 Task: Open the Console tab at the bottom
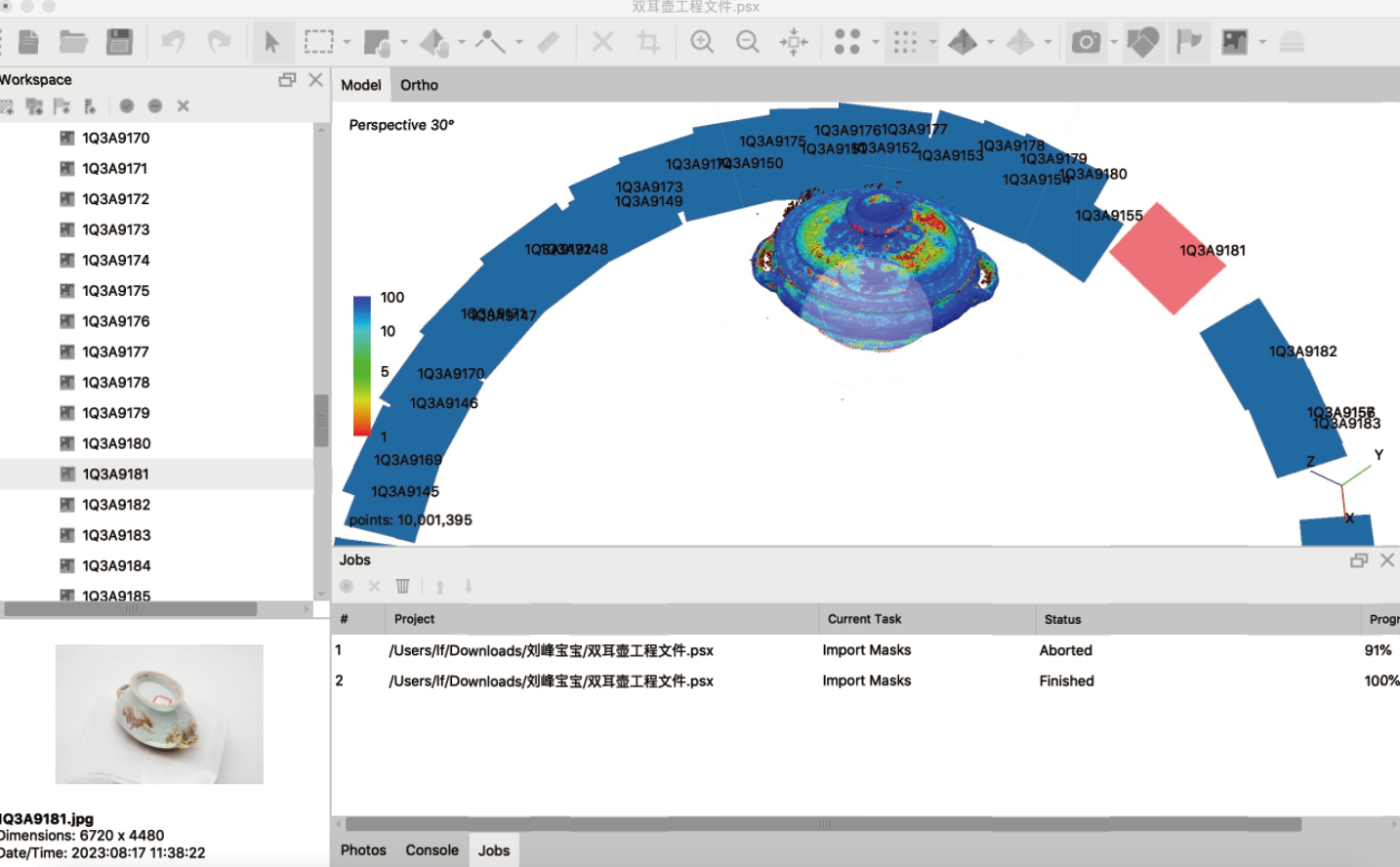pyautogui.click(x=432, y=850)
